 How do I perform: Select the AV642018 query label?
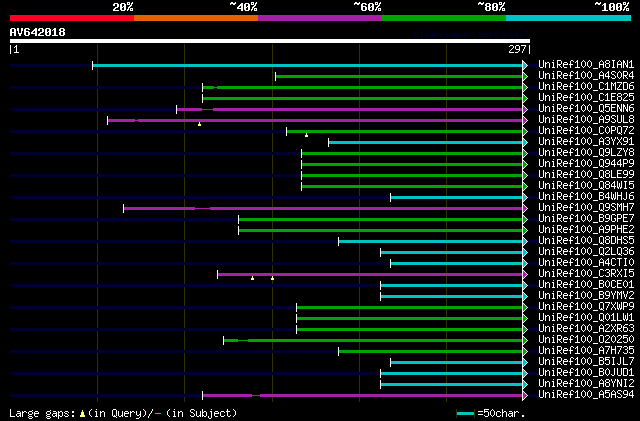click(38, 32)
